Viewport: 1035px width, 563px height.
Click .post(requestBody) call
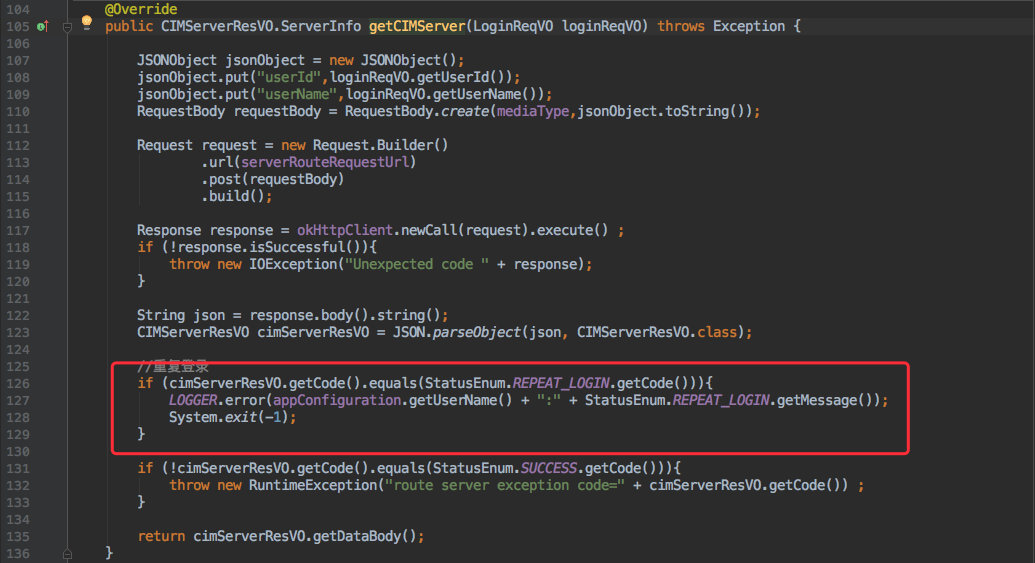click(273, 180)
